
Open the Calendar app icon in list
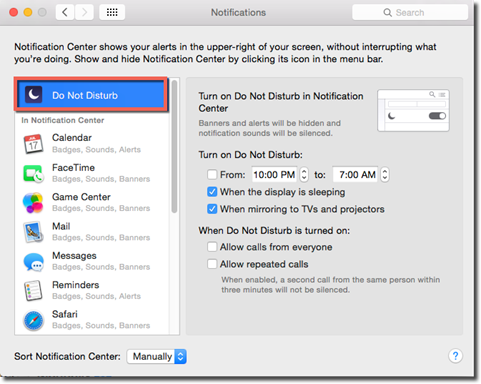[33, 144]
